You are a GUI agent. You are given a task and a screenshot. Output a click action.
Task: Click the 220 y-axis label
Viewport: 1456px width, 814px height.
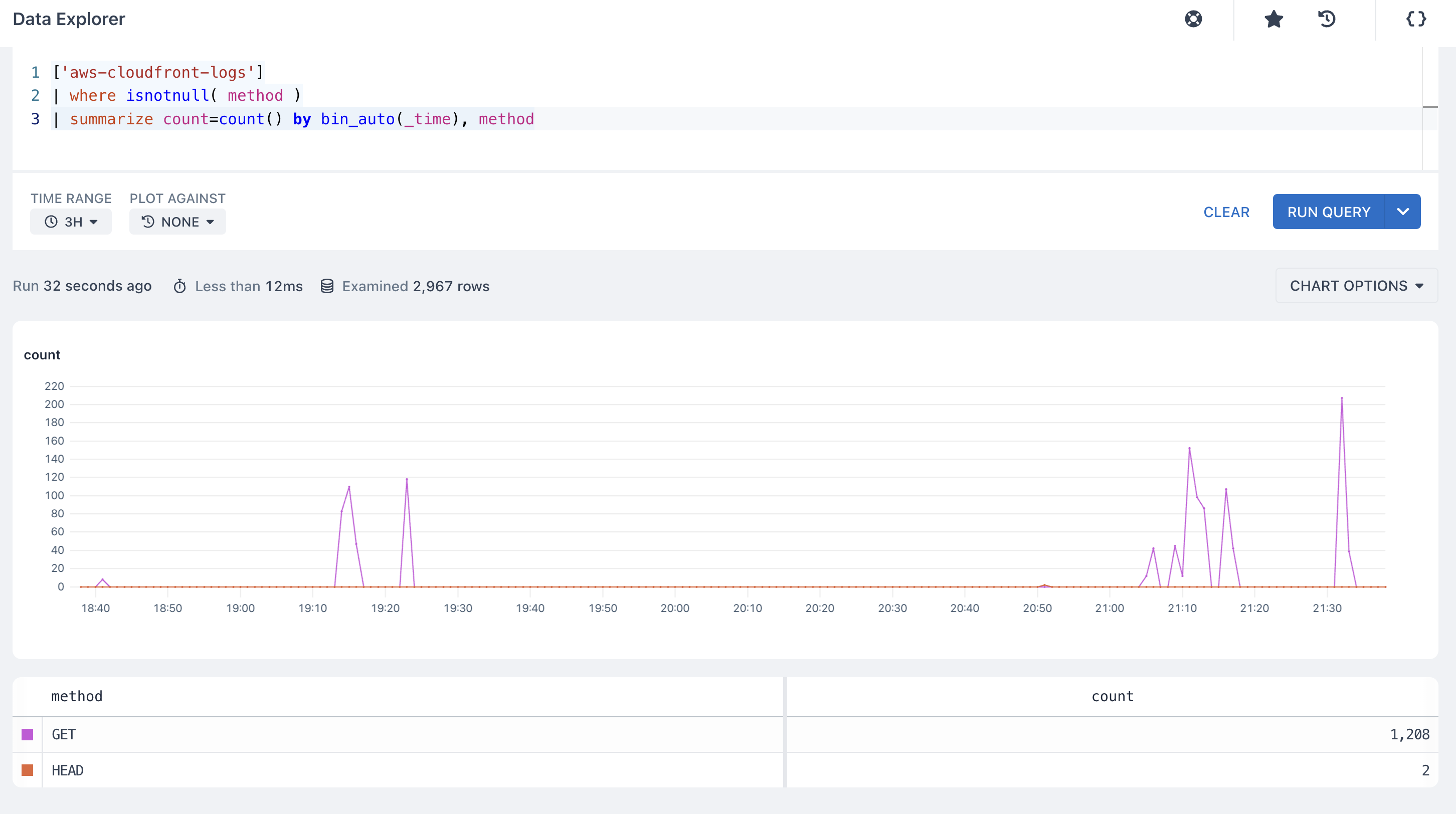click(x=54, y=386)
